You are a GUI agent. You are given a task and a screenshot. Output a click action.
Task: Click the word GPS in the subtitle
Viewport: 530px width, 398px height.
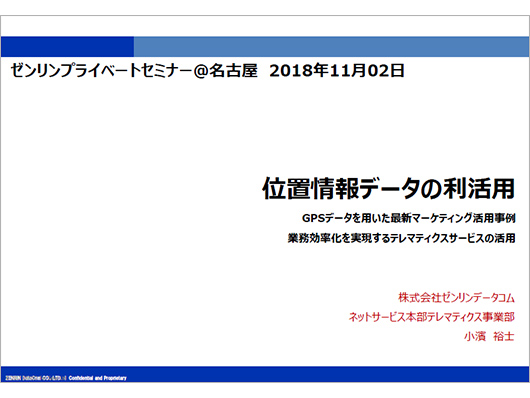(x=313, y=218)
